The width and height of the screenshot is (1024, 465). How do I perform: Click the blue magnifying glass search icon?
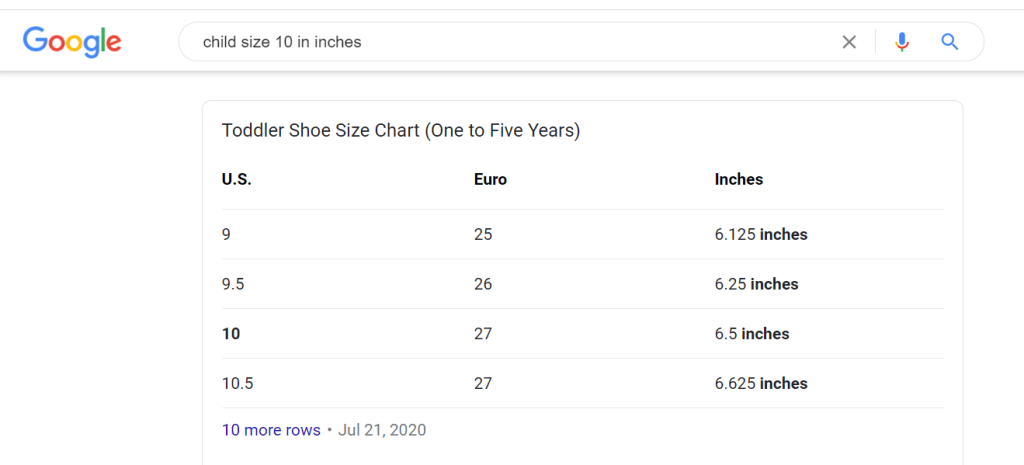tap(950, 42)
